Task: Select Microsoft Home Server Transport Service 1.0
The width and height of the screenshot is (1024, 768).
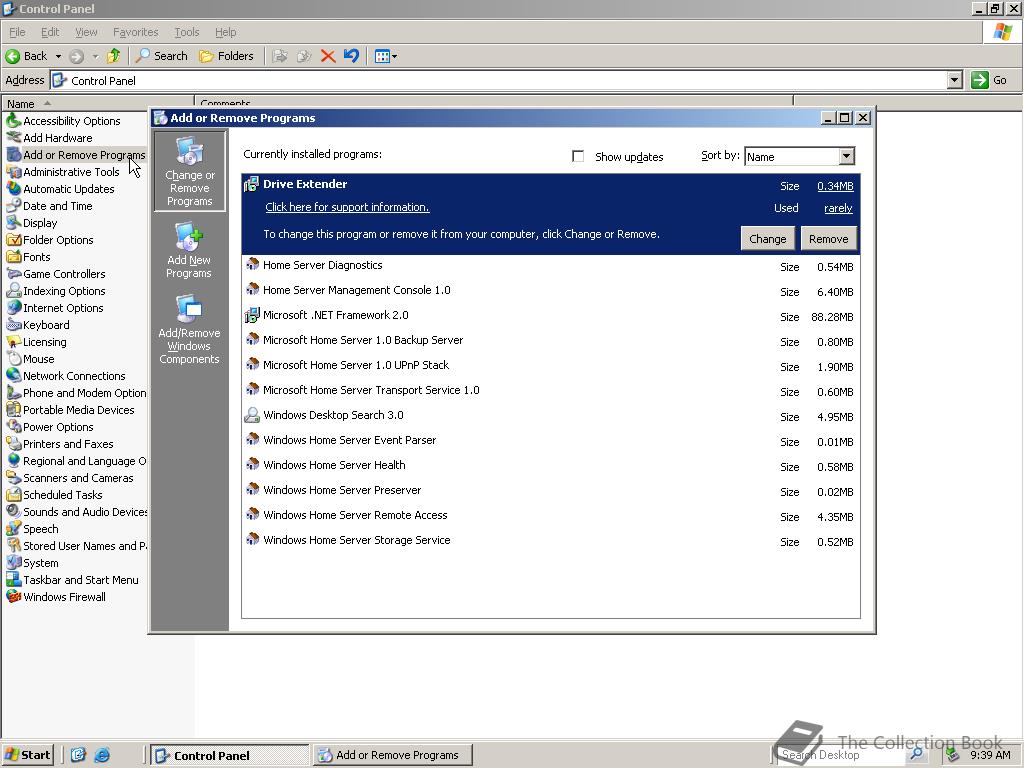Action: point(551,391)
